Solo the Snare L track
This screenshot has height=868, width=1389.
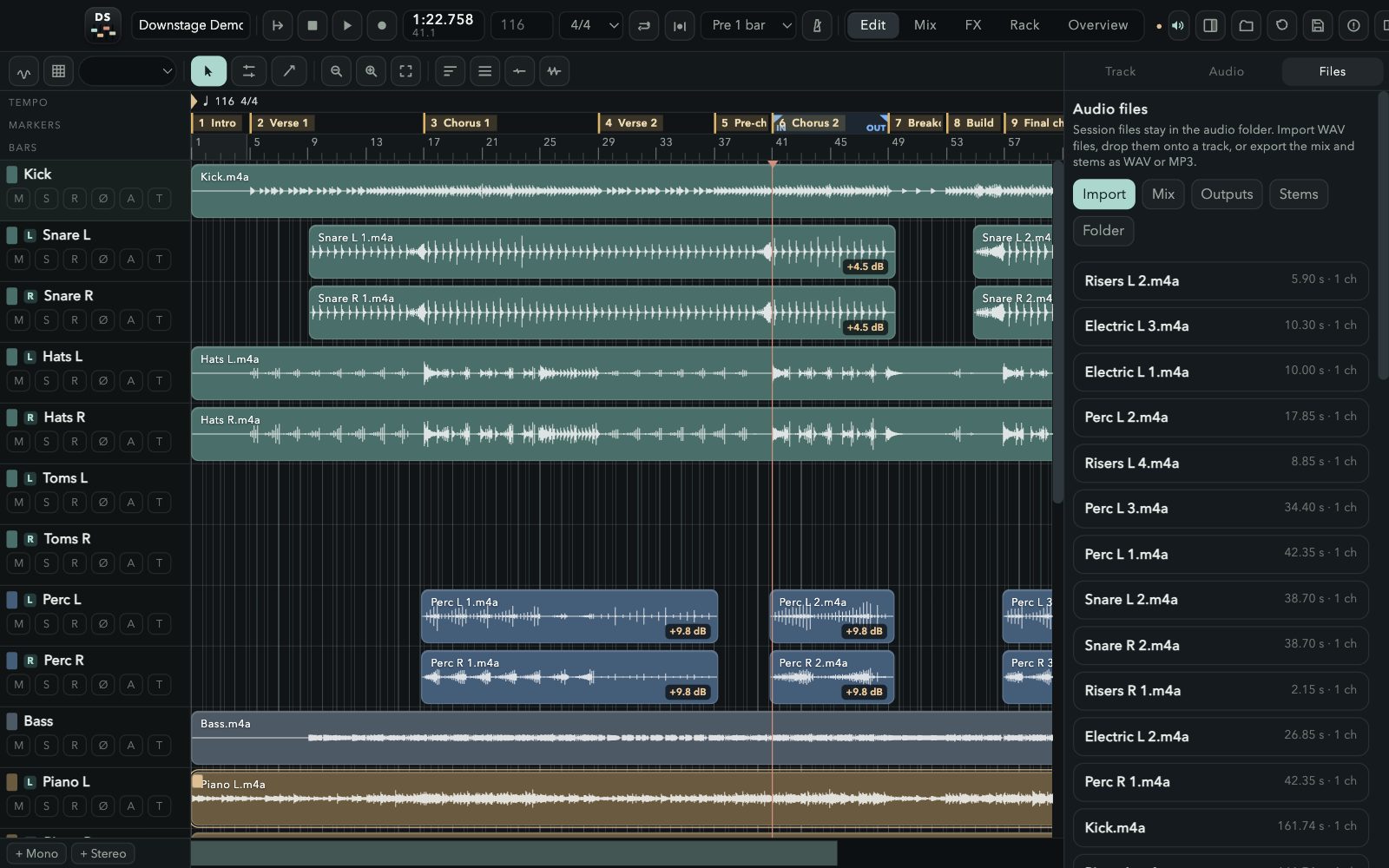46,260
